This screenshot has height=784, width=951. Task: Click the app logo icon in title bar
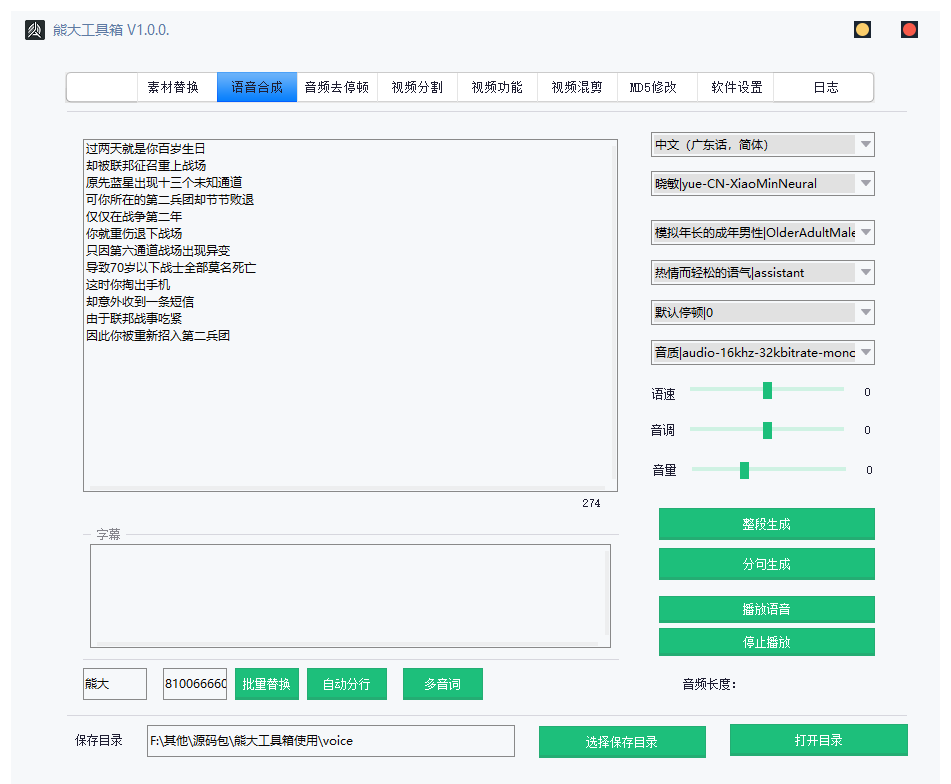point(35,30)
